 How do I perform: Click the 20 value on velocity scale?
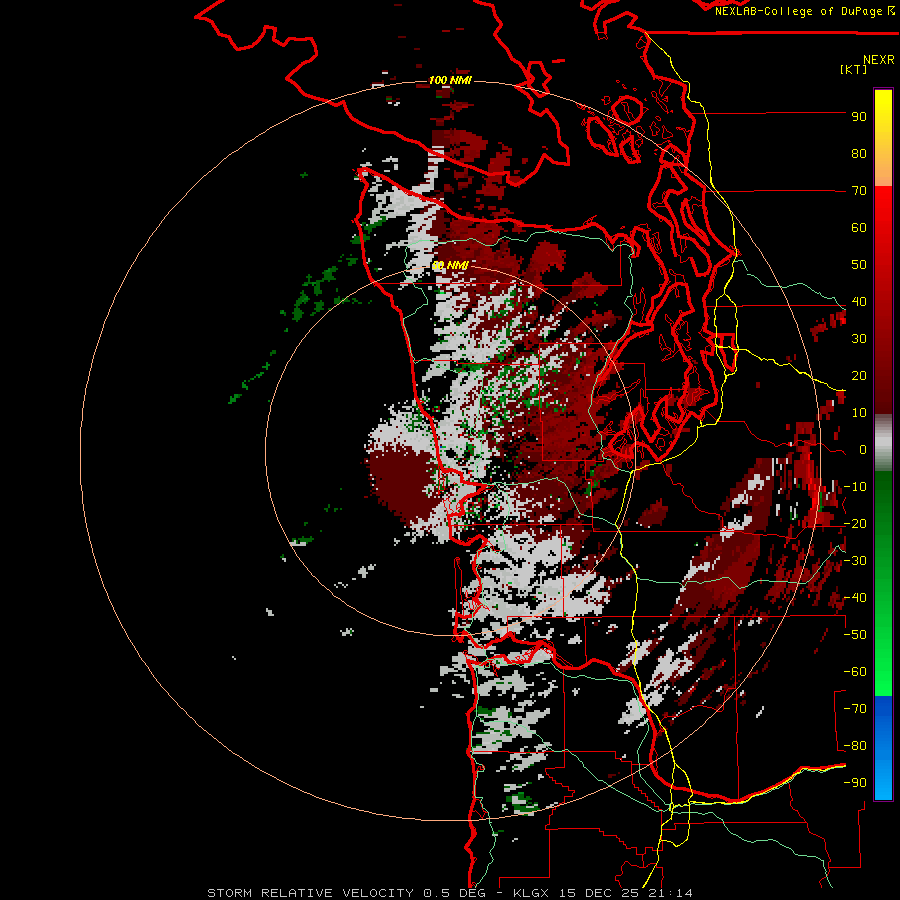click(859, 376)
